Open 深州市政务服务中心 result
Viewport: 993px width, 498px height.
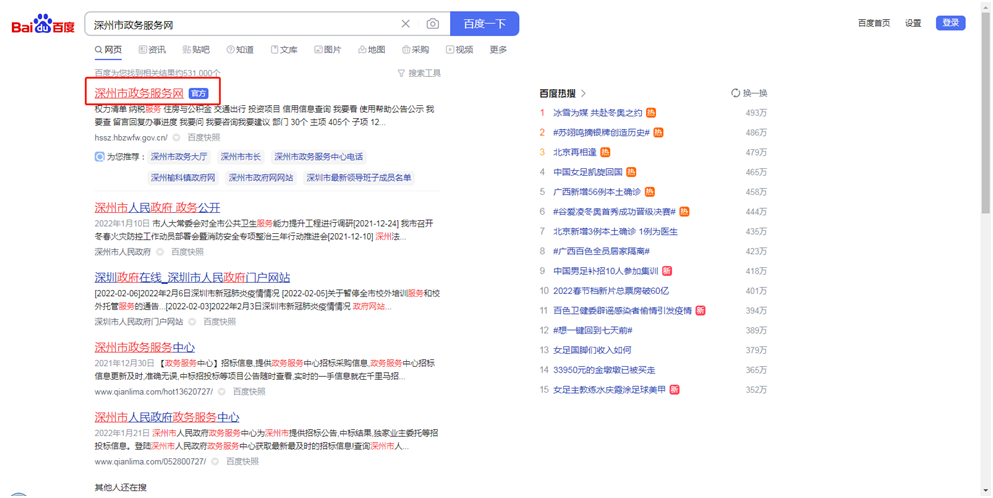click(x=144, y=347)
